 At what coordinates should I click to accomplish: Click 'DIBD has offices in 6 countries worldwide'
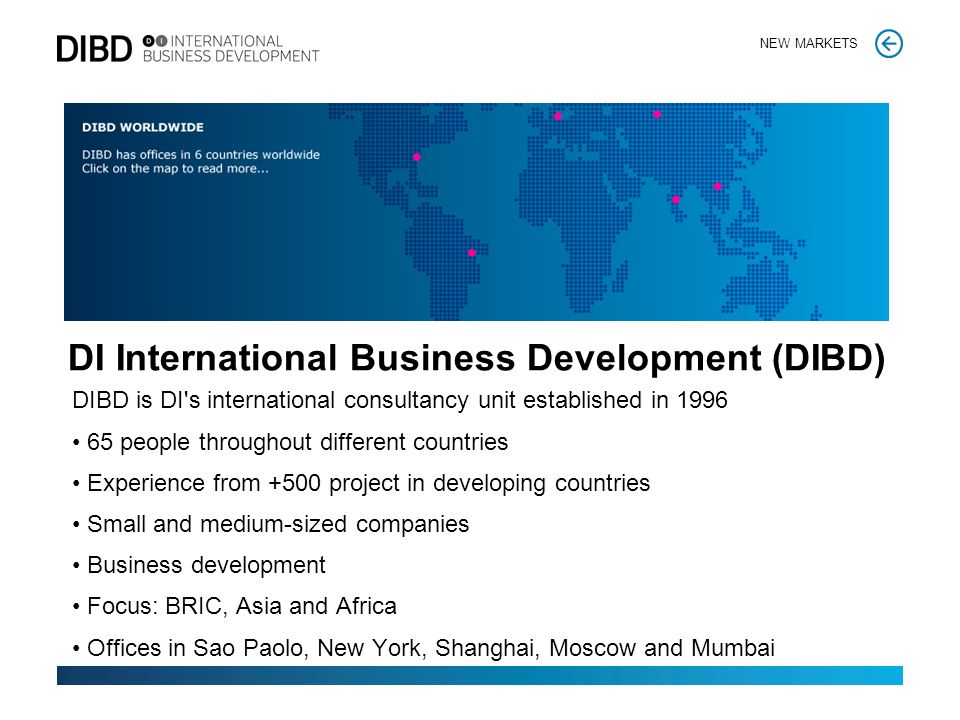click(x=201, y=155)
